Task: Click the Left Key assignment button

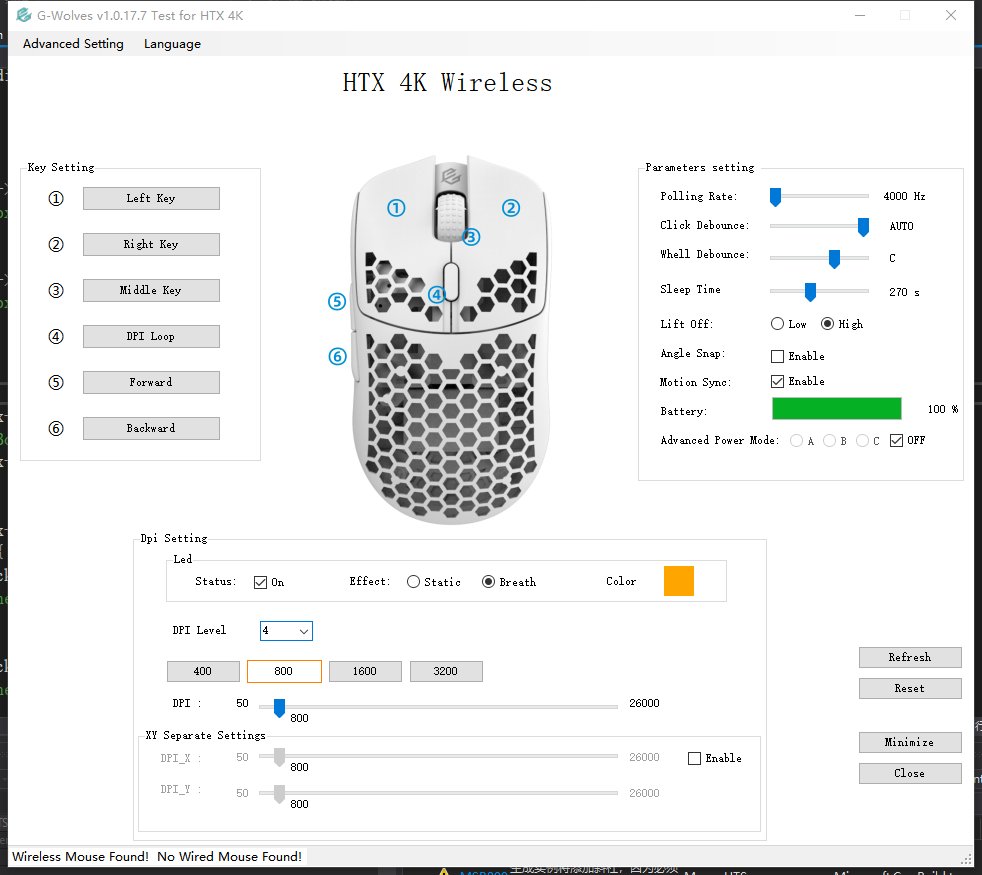Action: 151,199
